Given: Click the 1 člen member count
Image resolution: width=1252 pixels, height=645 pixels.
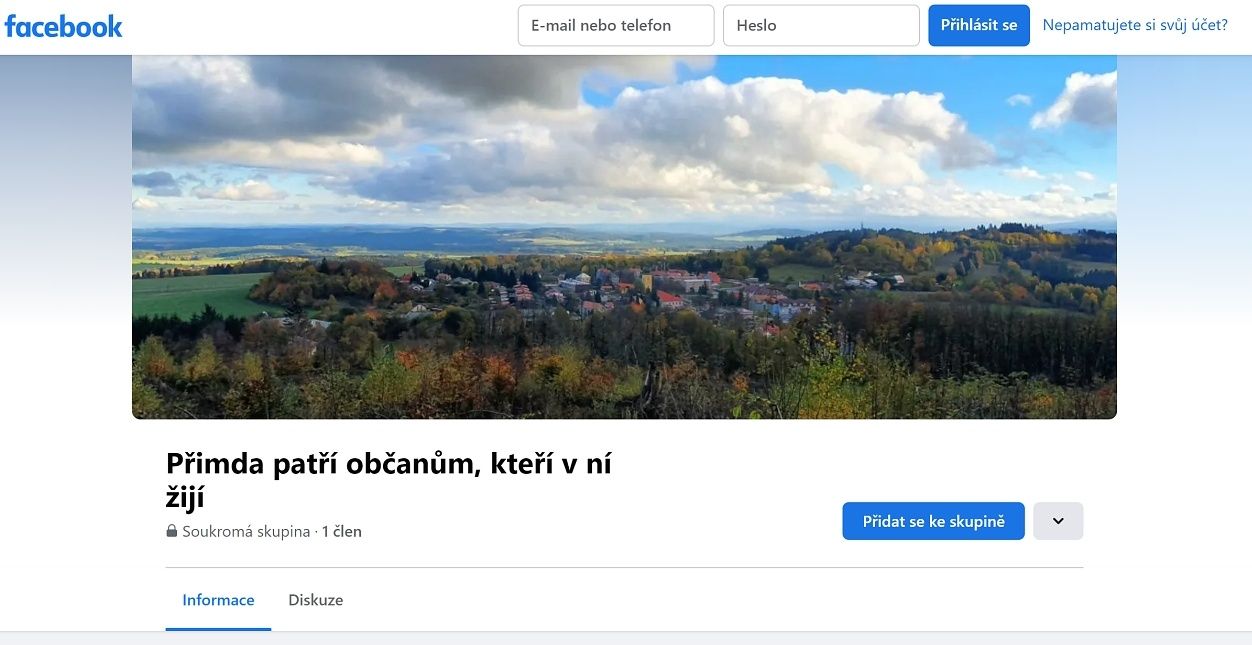Looking at the screenshot, I should click(342, 532).
